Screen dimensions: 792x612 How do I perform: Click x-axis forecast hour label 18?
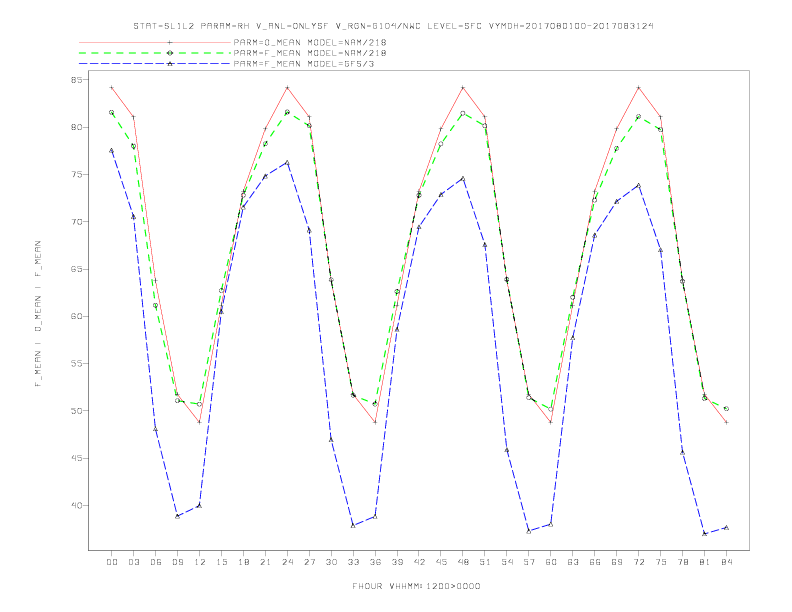(243, 562)
